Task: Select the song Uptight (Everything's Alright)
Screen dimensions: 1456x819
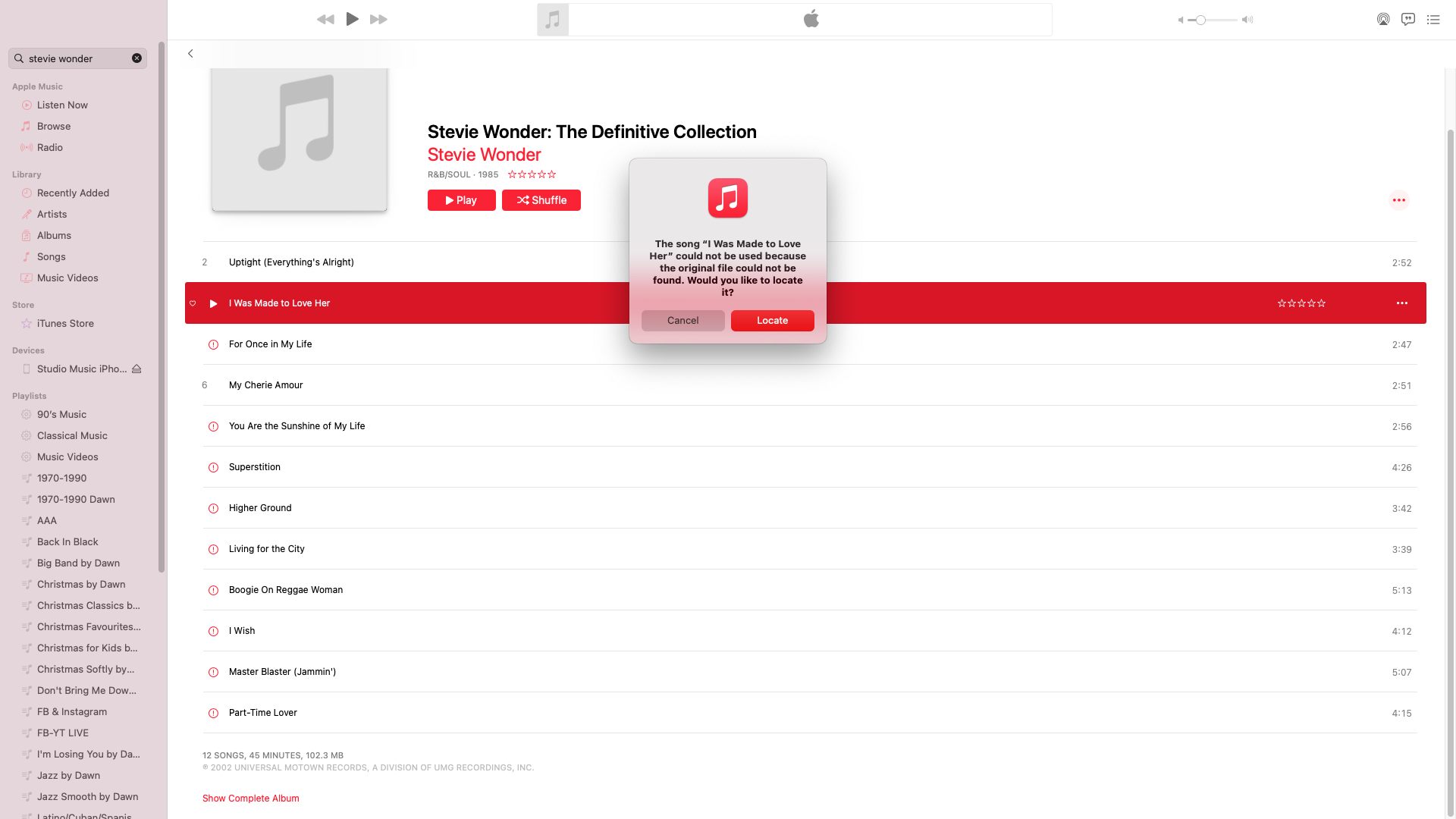Action: 291,262
